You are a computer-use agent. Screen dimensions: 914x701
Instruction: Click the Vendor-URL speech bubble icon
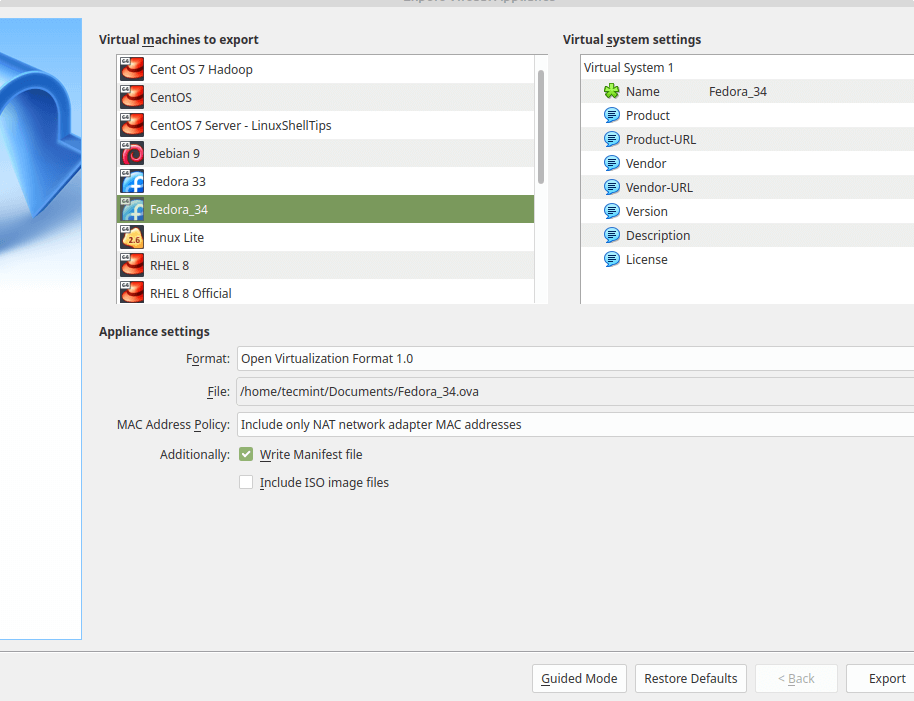[611, 187]
